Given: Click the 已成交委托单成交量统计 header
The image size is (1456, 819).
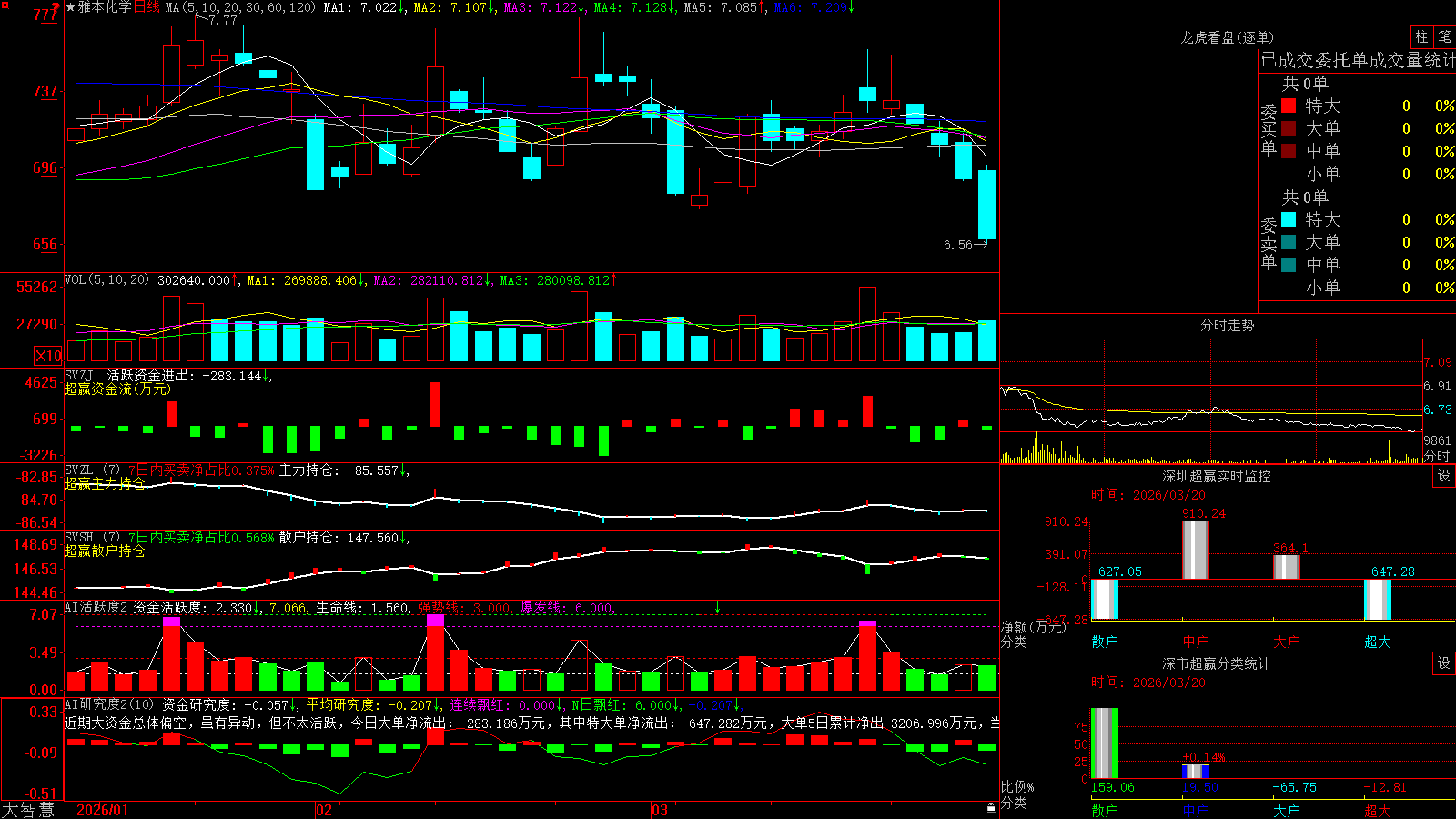Looking at the screenshot, I should [x=1358, y=60].
